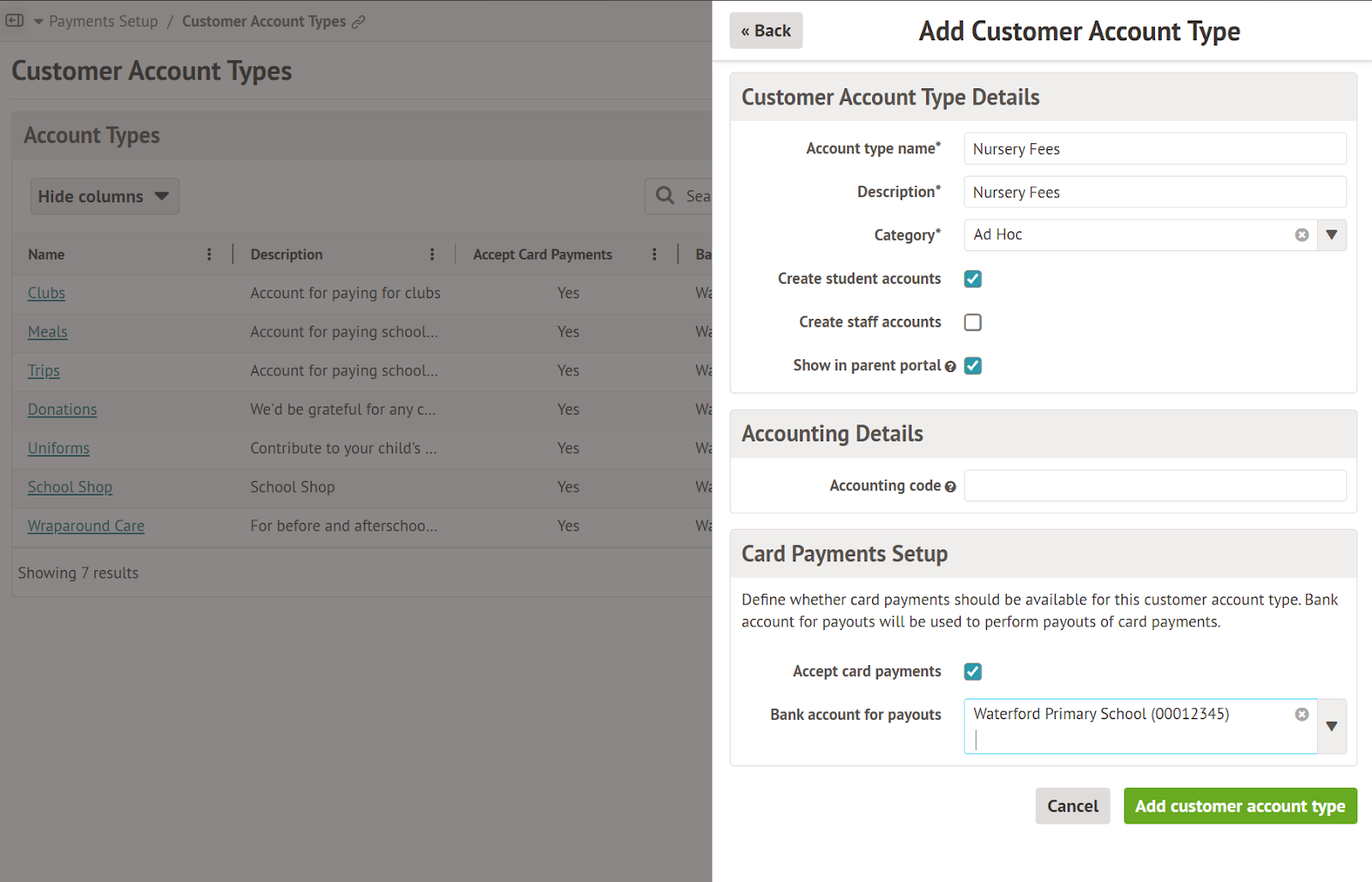This screenshot has width=1372, height=882.
Task: Click the help icon beside Show in parent portal
Action: pos(950,367)
